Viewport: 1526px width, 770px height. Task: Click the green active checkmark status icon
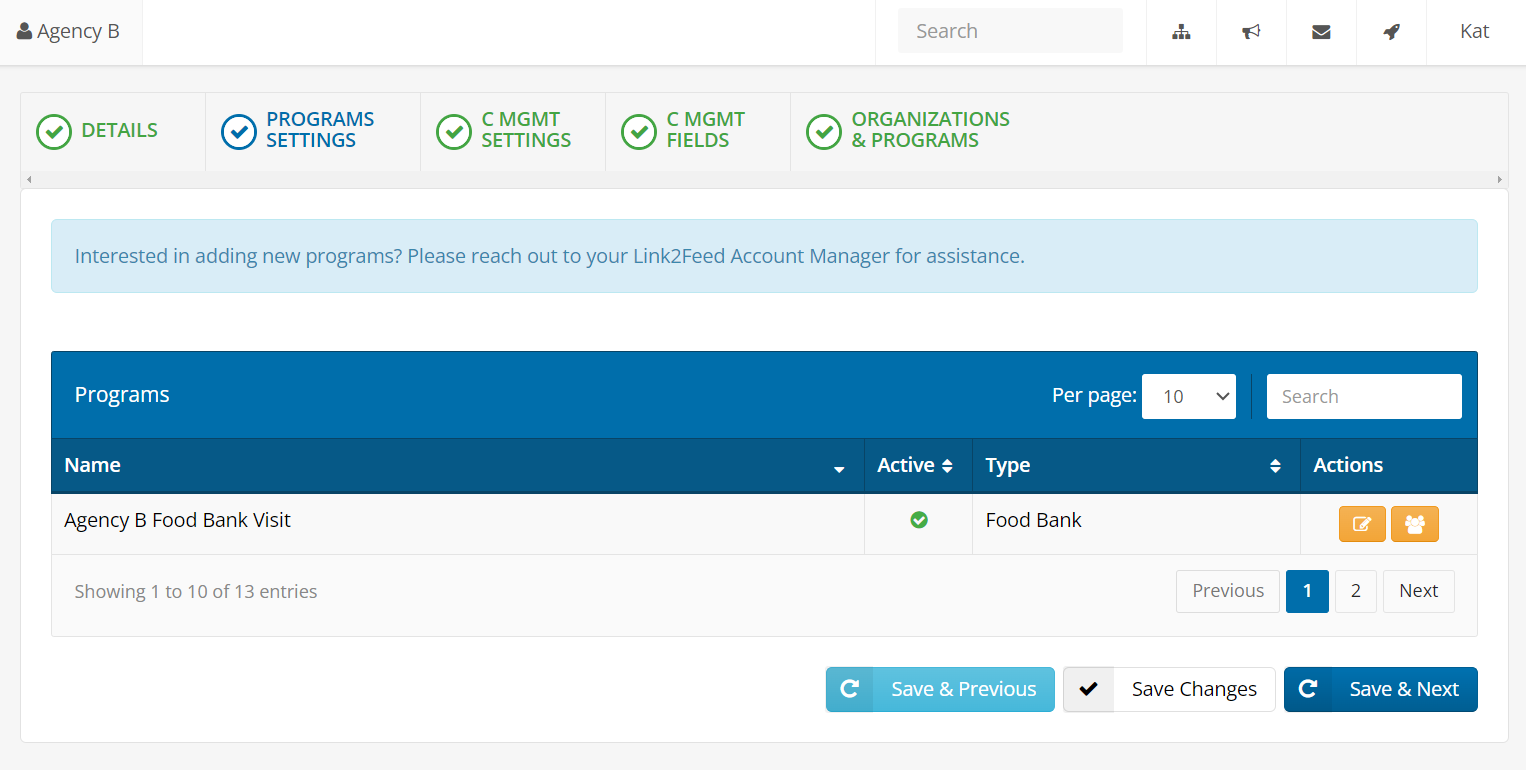pos(919,520)
